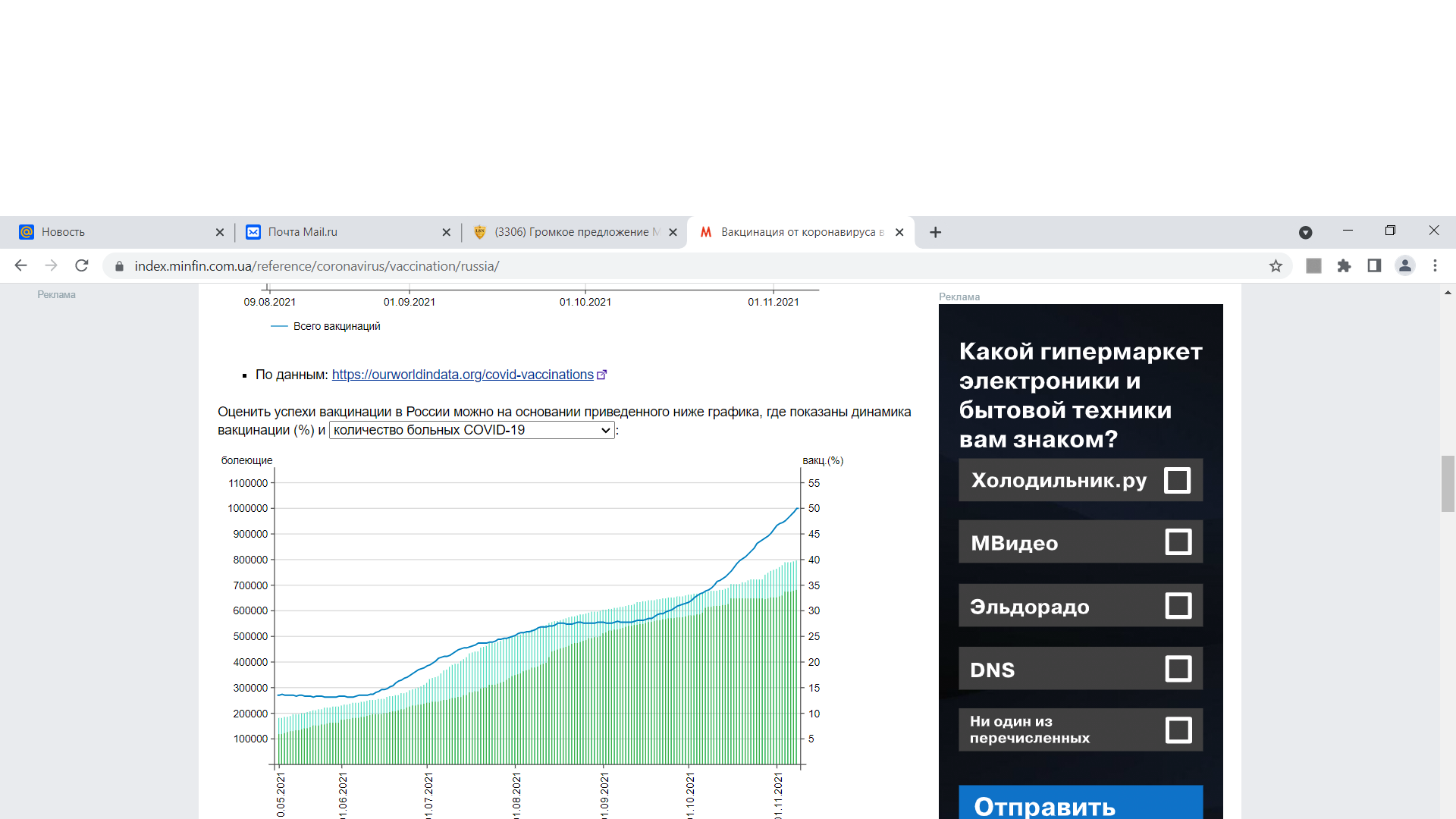The image size is (1456, 819).
Task: Check the МВидео checkbox
Action: tap(1178, 542)
